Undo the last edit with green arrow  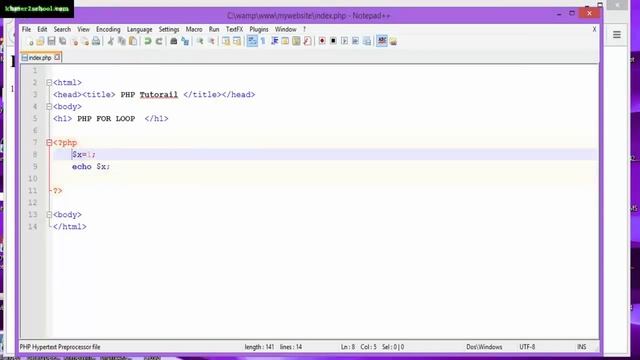pyautogui.click(x=148, y=41)
